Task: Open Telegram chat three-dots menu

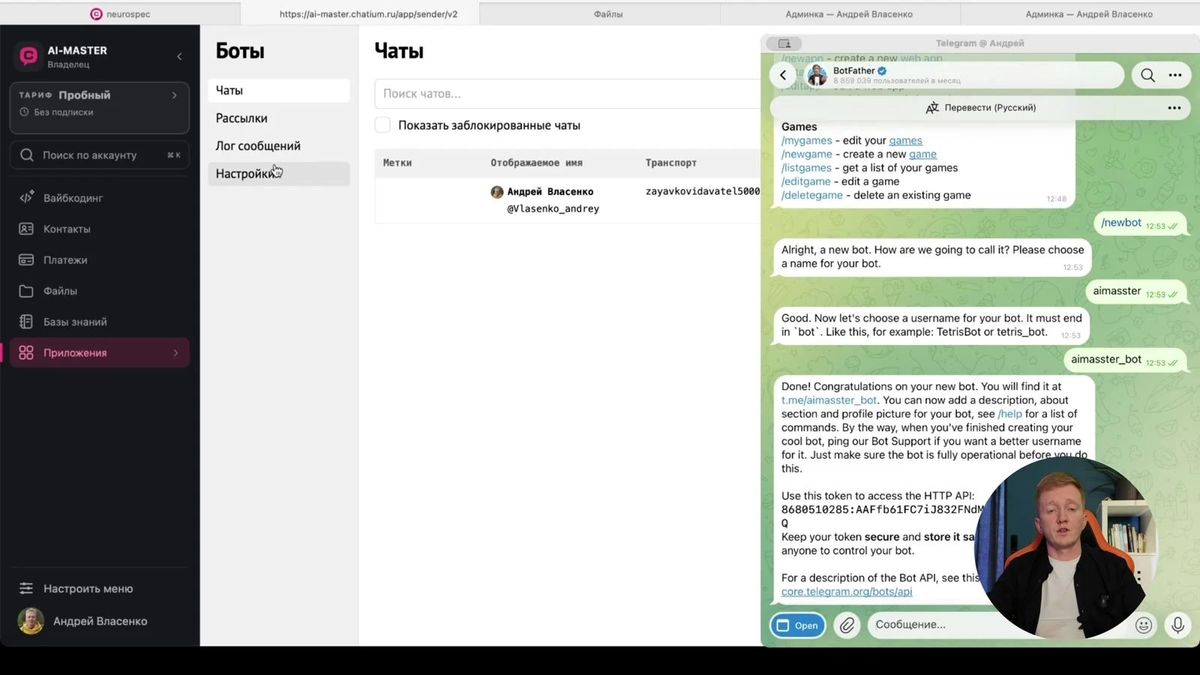Action: pyautogui.click(x=1175, y=75)
